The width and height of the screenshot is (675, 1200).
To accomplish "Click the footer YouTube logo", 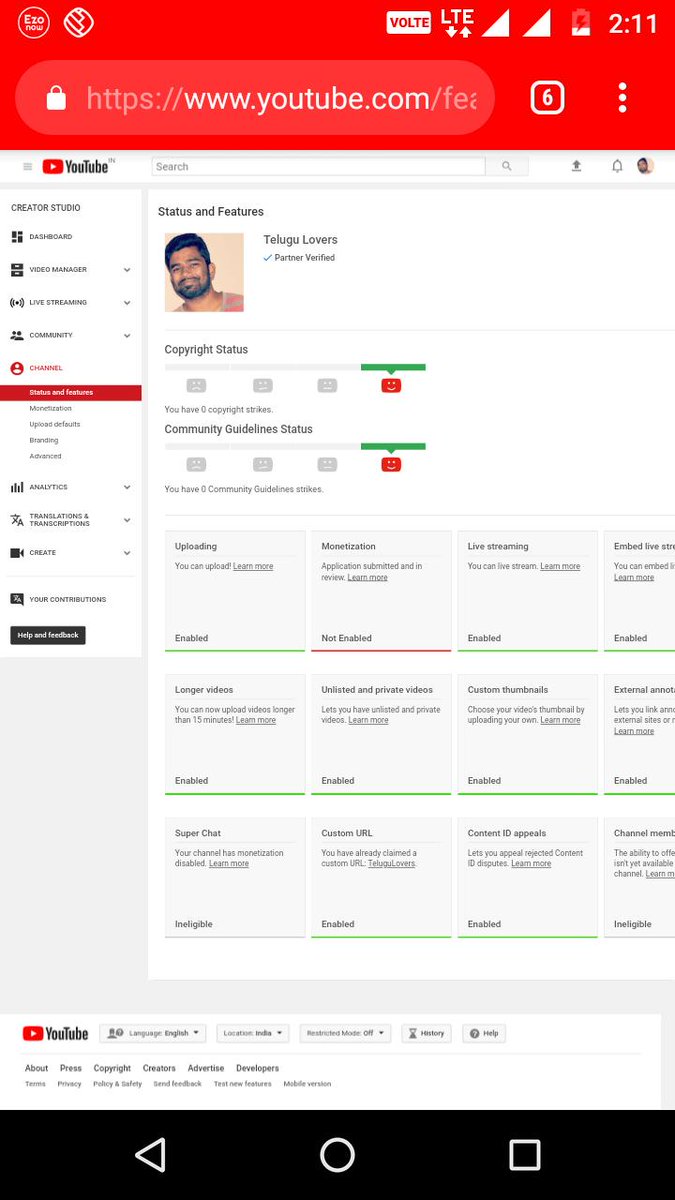I will click(55, 1034).
